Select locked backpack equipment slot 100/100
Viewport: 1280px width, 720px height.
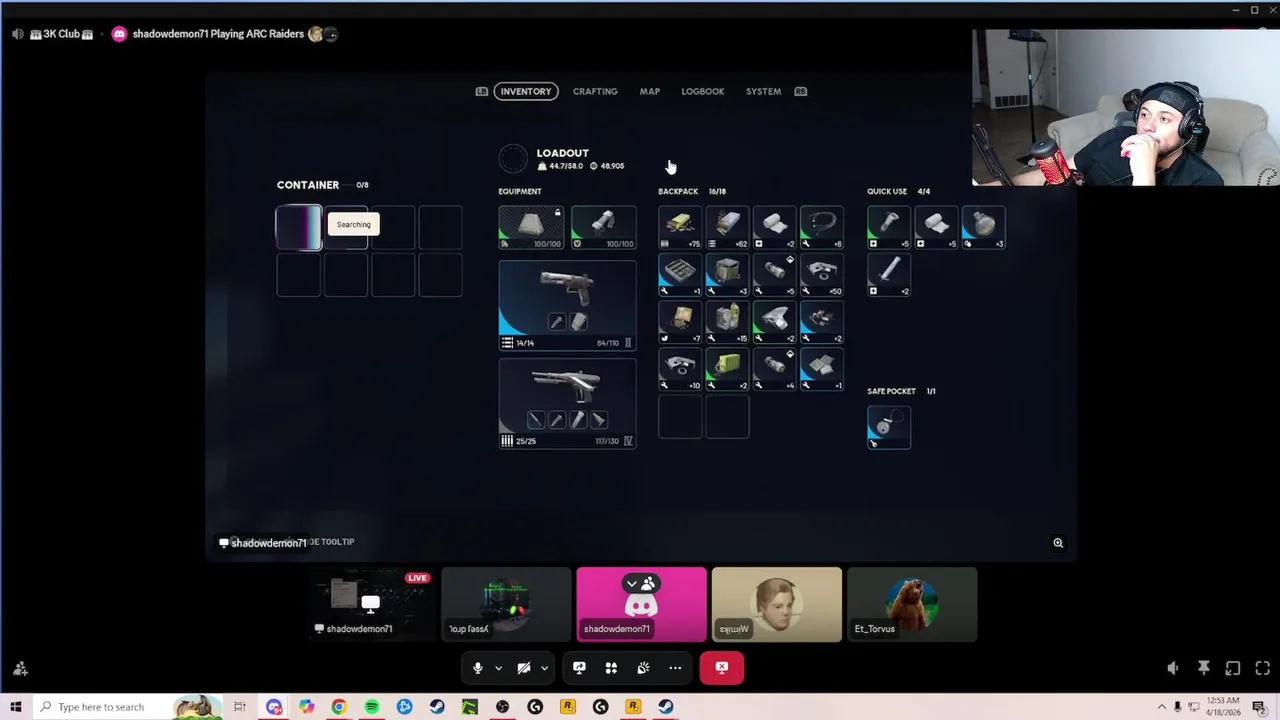coord(531,227)
